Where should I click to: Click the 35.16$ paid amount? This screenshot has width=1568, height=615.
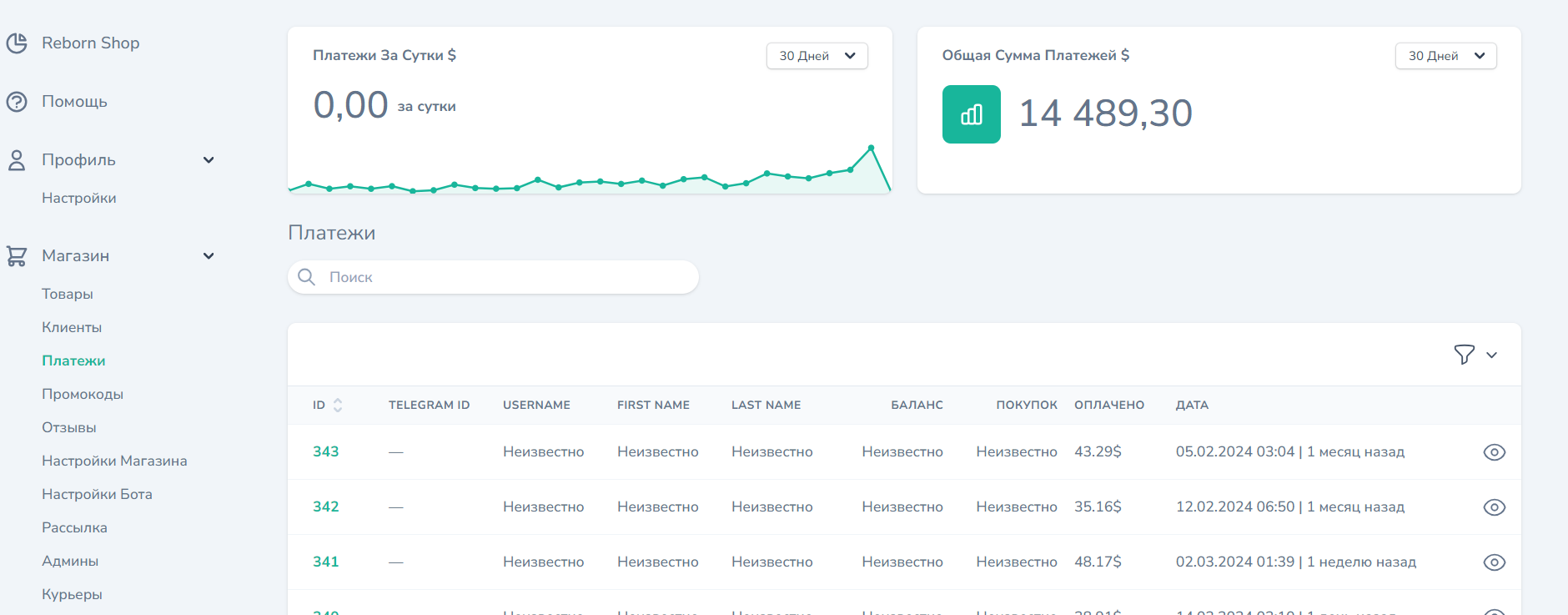pos(1098,507)
